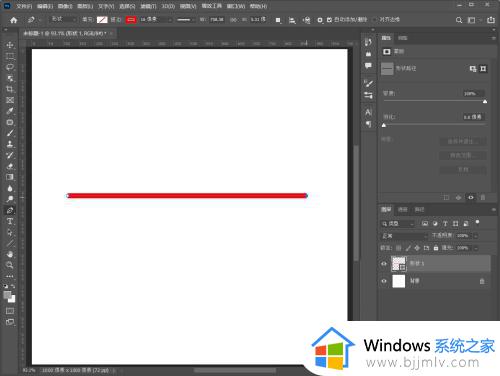The width and height of the screenshot is (500, 376).
Task: Open the layer blending mode dropdown
Action: point(404,236)
